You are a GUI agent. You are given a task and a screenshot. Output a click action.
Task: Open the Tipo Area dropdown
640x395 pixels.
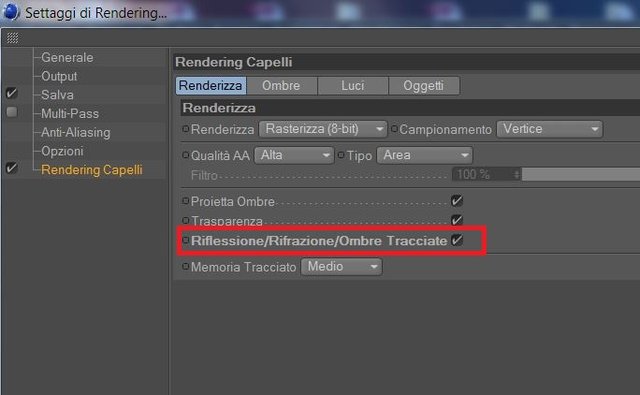pyautogui.click(x=424, y=155)
